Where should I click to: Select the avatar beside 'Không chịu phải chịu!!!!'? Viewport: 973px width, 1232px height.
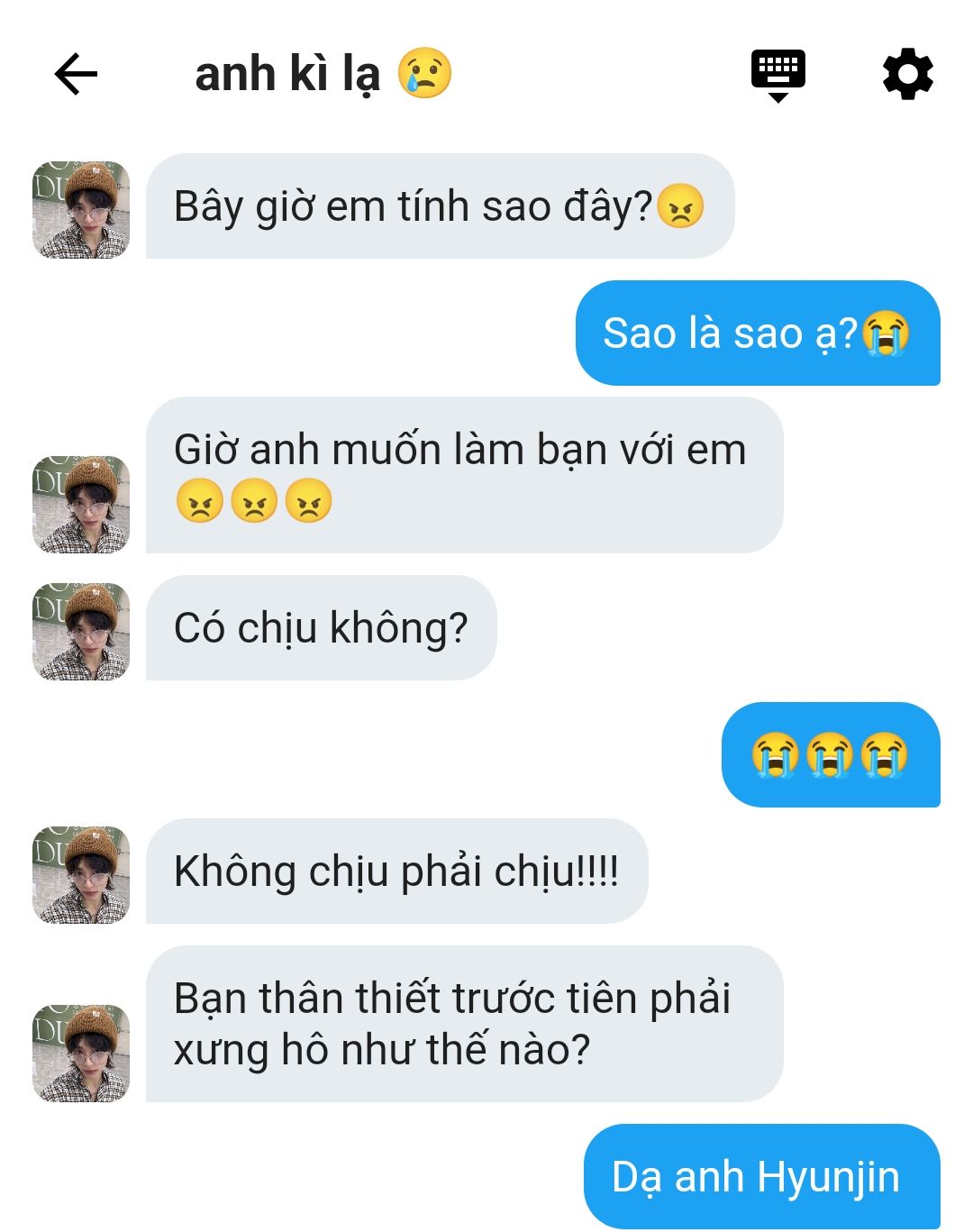point(81,875)
